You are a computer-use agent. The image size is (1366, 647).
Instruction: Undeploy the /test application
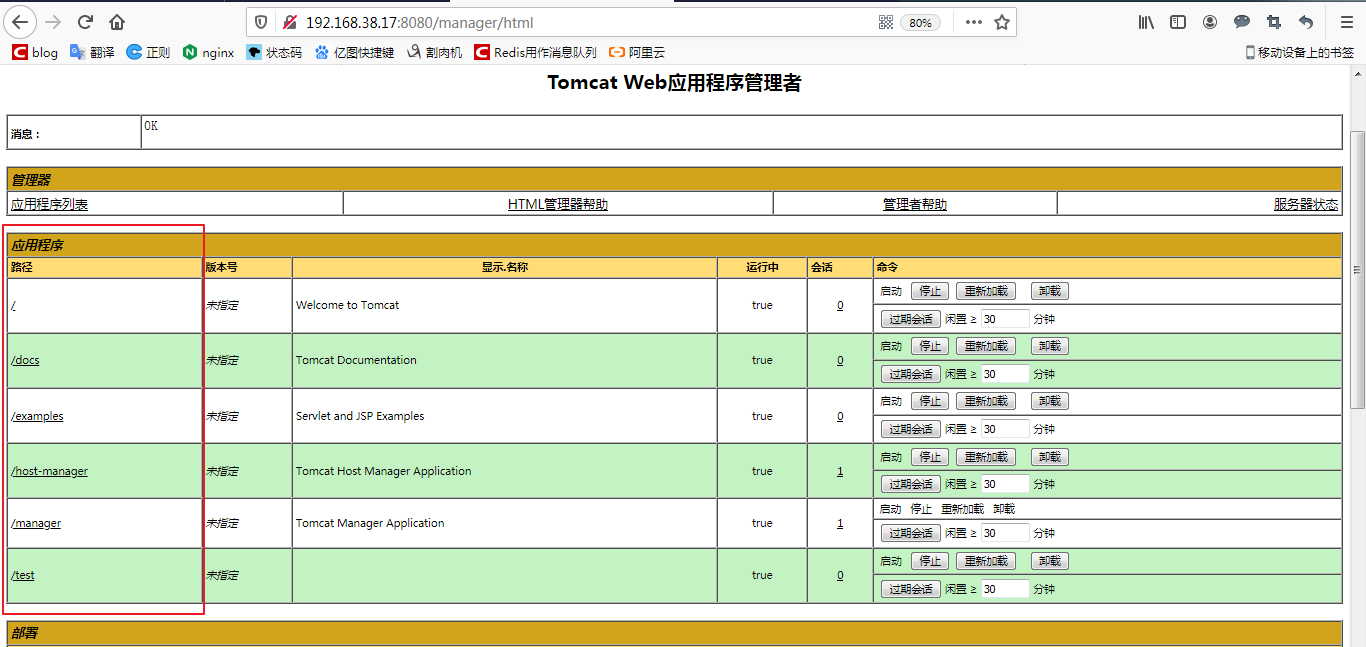1049,561
